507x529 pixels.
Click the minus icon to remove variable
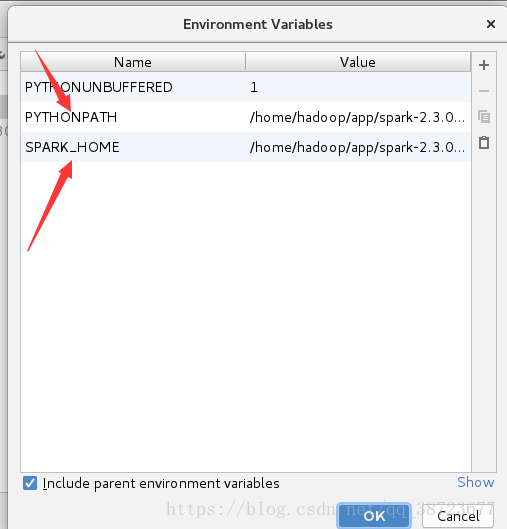click(484, 91)
